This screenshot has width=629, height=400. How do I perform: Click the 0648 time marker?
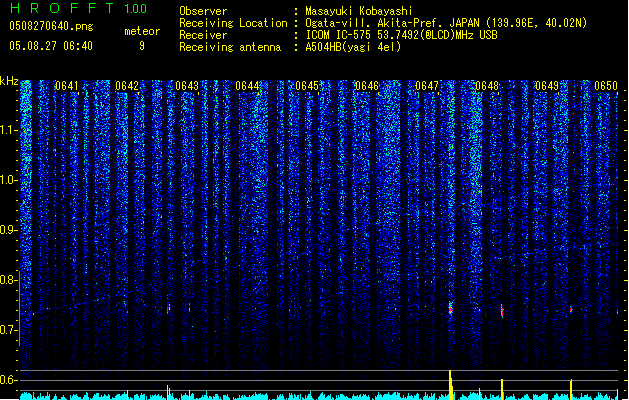point(487,86)
